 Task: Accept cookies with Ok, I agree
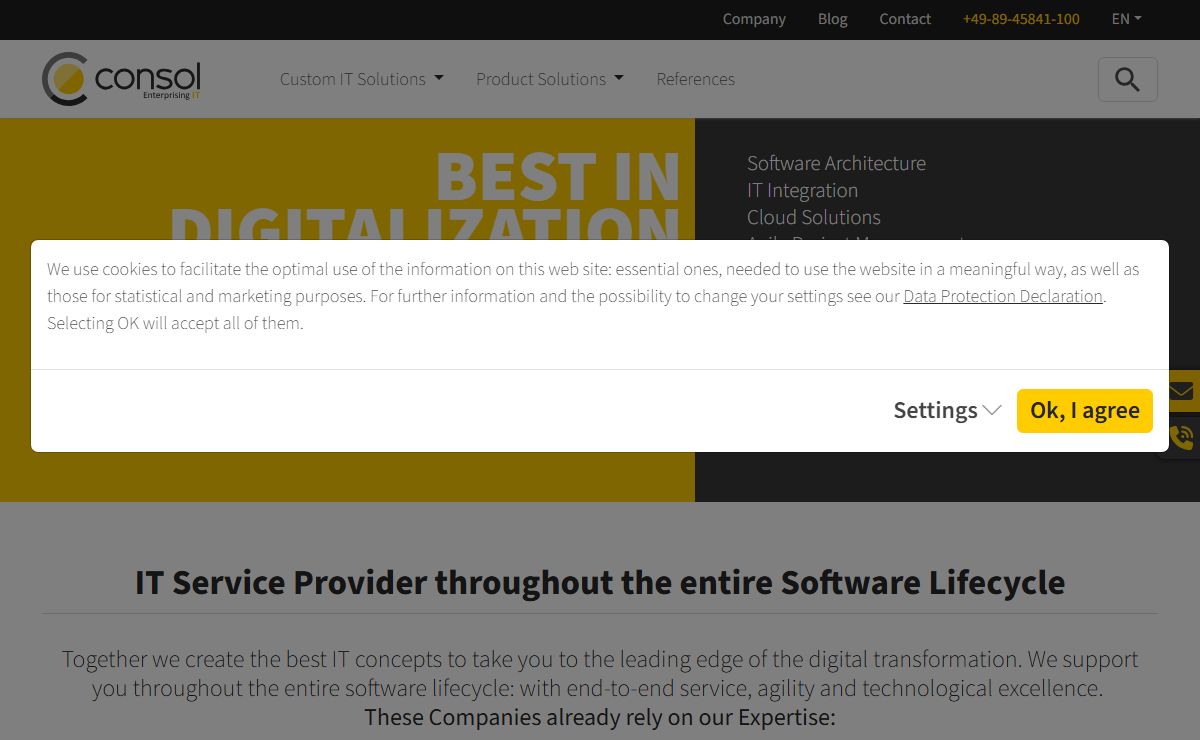click(1085, 410)
